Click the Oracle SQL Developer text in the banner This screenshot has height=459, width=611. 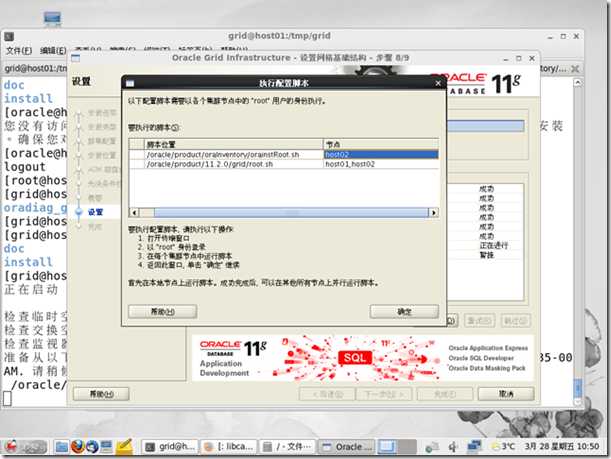coord(481,358)
